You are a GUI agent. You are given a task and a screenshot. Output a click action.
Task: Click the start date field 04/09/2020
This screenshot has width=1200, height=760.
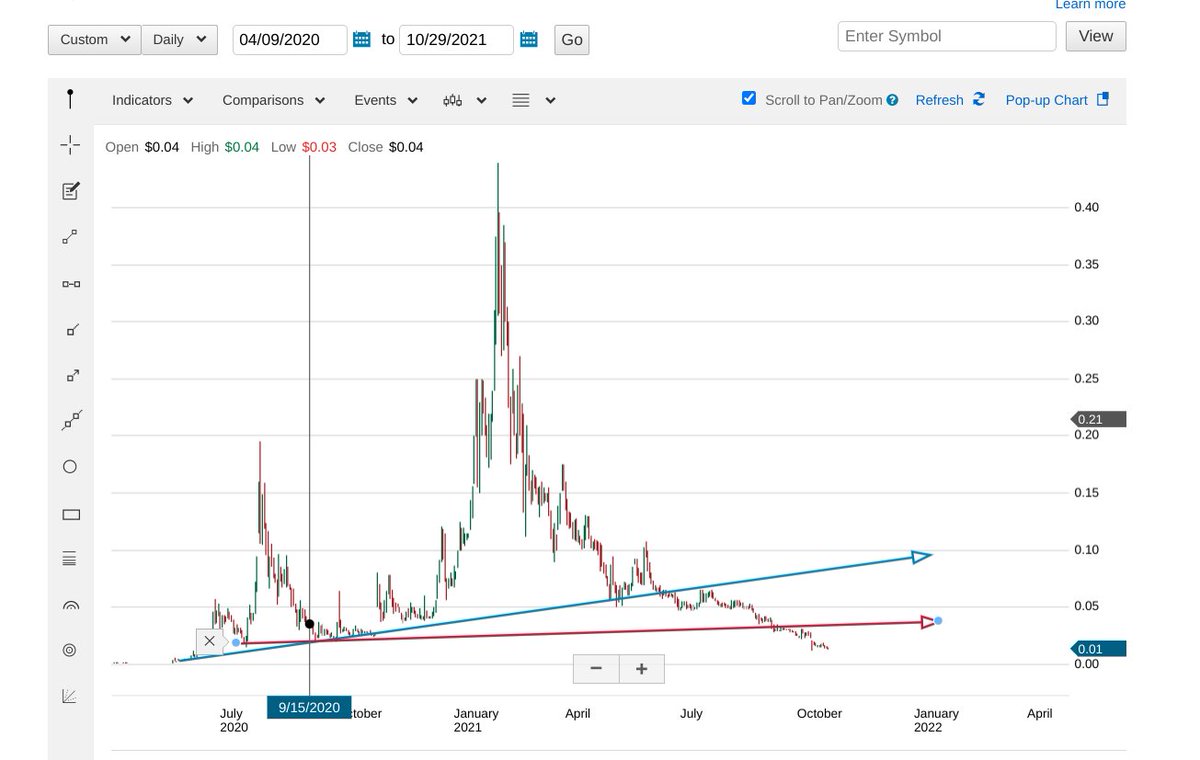290,40
